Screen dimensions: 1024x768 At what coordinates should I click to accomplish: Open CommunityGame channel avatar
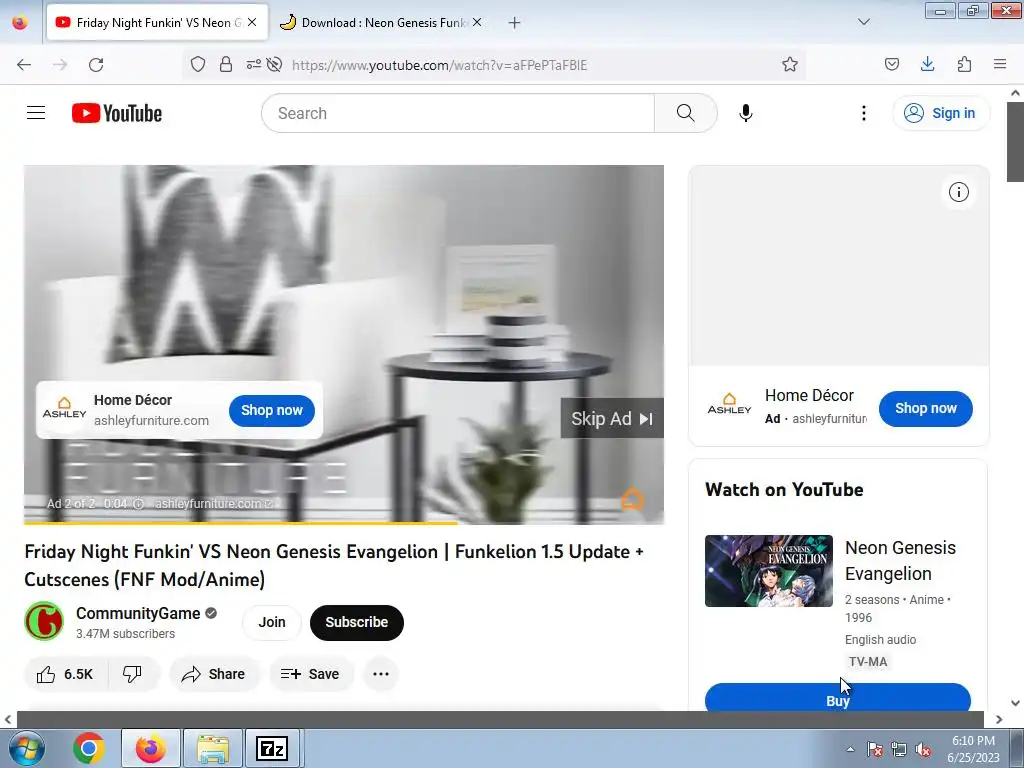pyautogui.click(x=44, y=621)
